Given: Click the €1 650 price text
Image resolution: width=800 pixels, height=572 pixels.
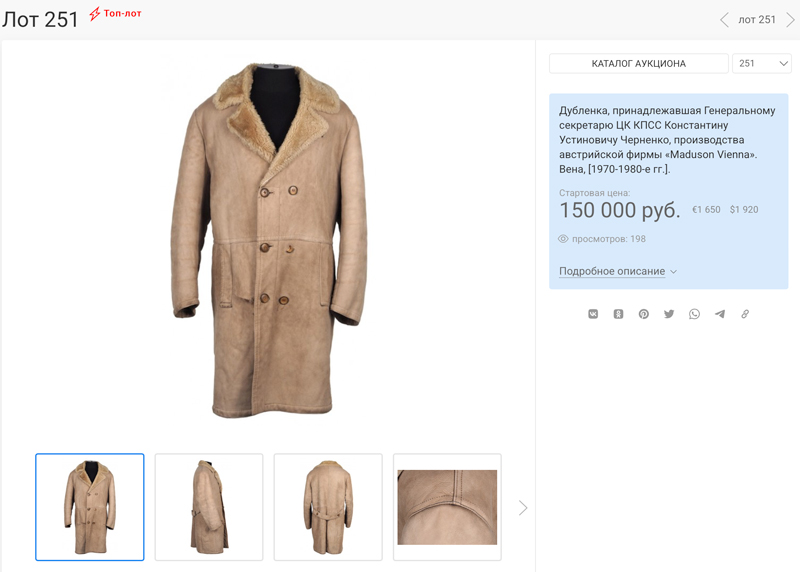Looking at the screenshot, I should click(x=706, y=210).
